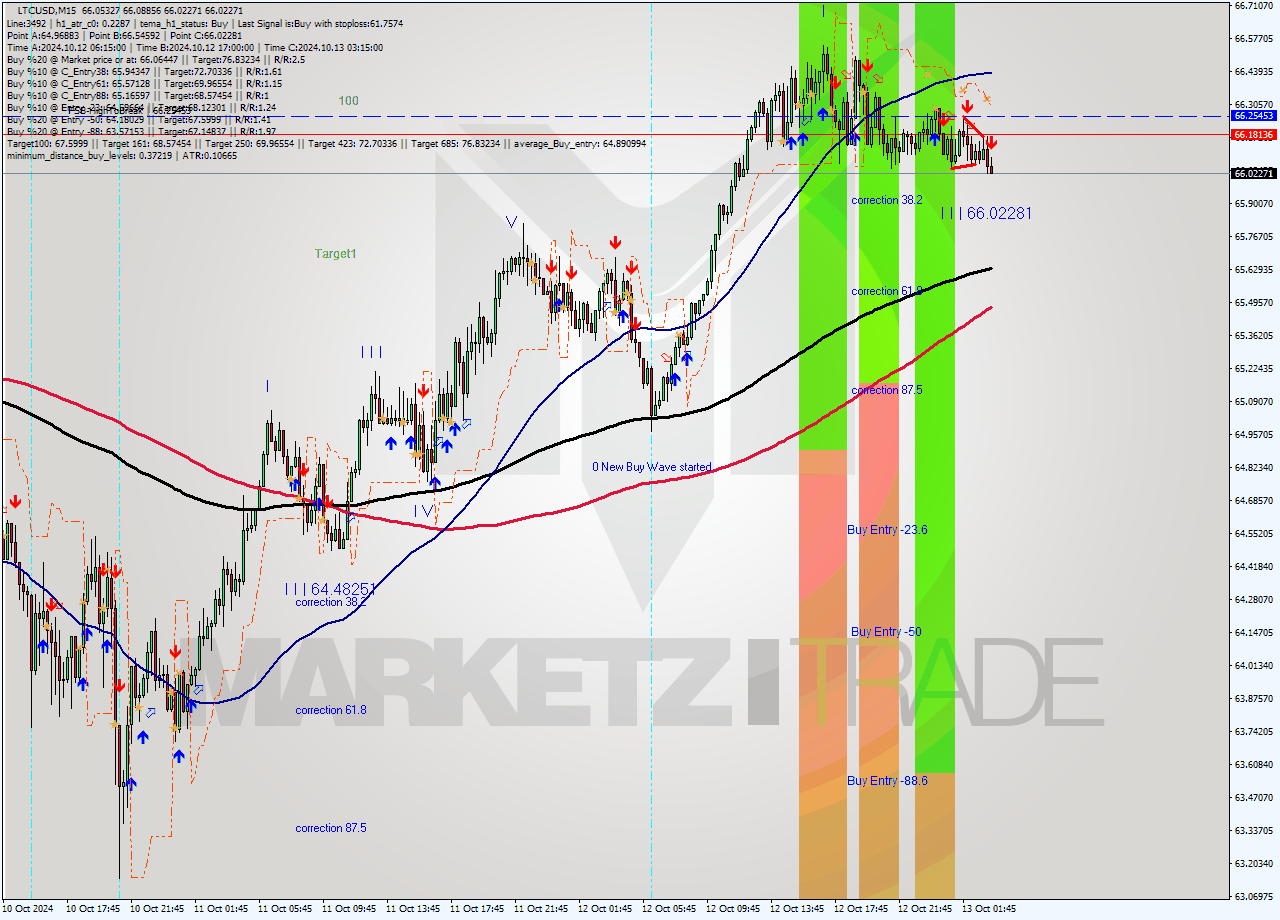Click the '11 Oct 17:45' time axis label

[x=477, y=909]
